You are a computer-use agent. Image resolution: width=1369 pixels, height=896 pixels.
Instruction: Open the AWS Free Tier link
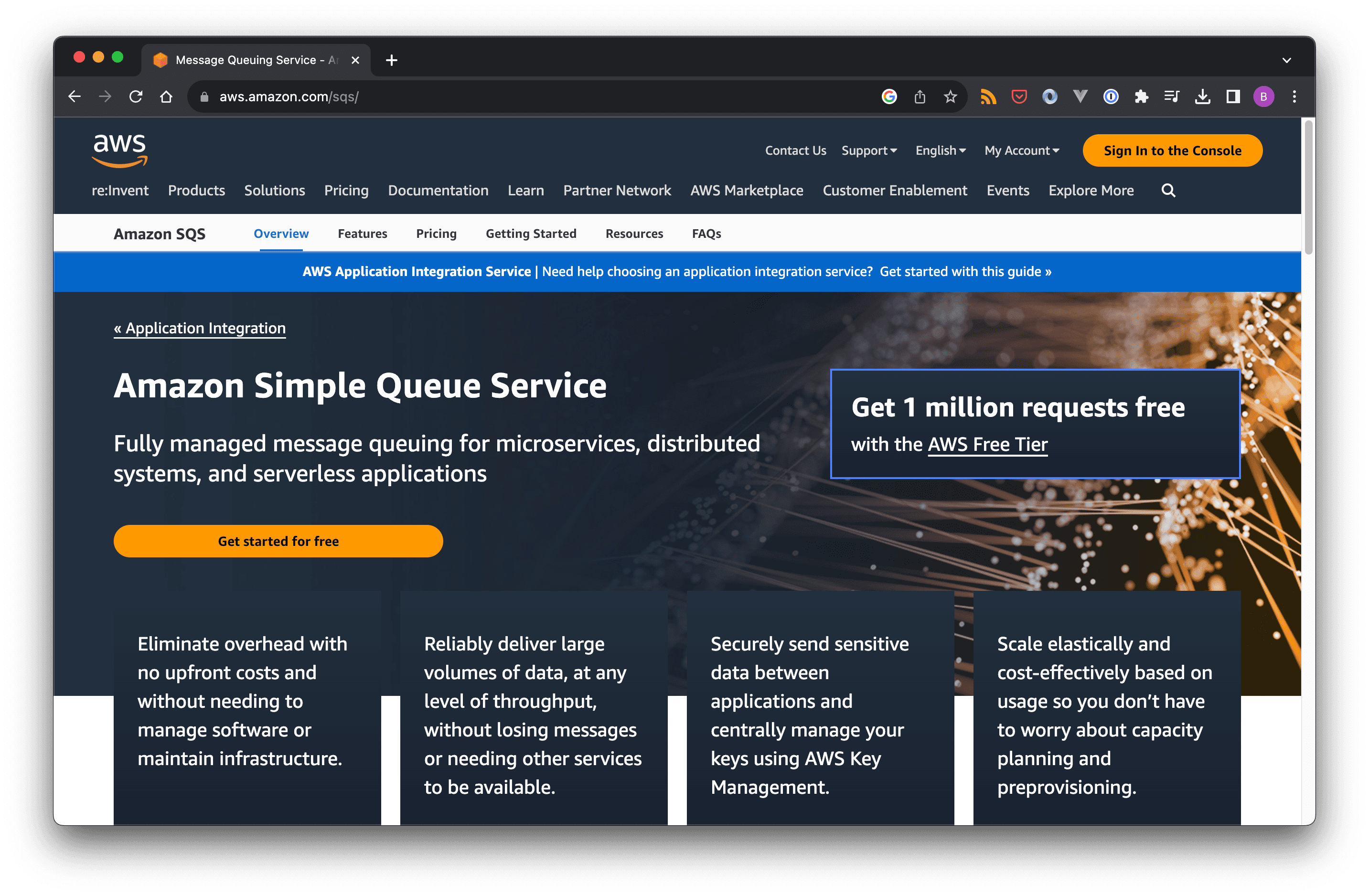point(987,444)
